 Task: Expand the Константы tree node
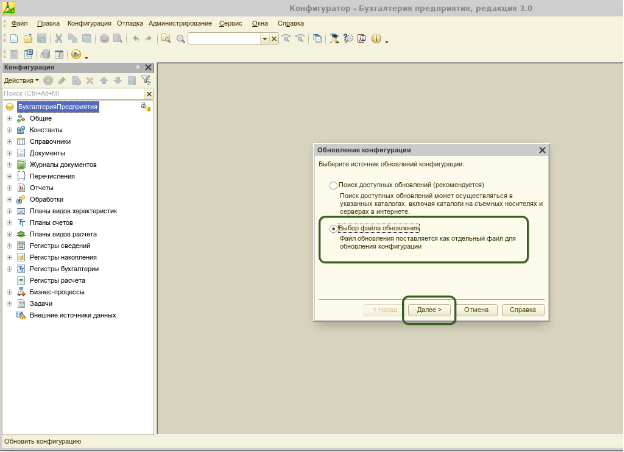point(10,130)
